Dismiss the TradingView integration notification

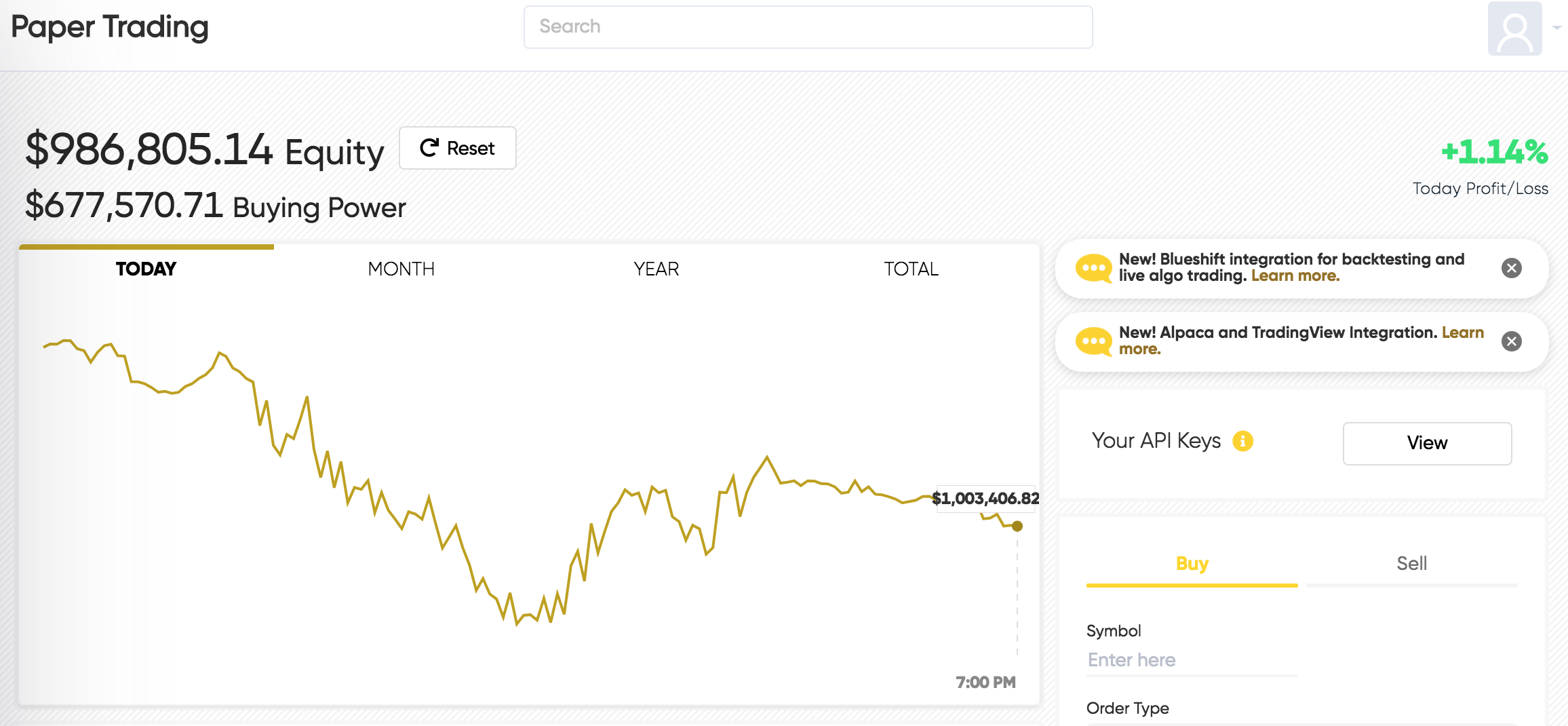1511,341
